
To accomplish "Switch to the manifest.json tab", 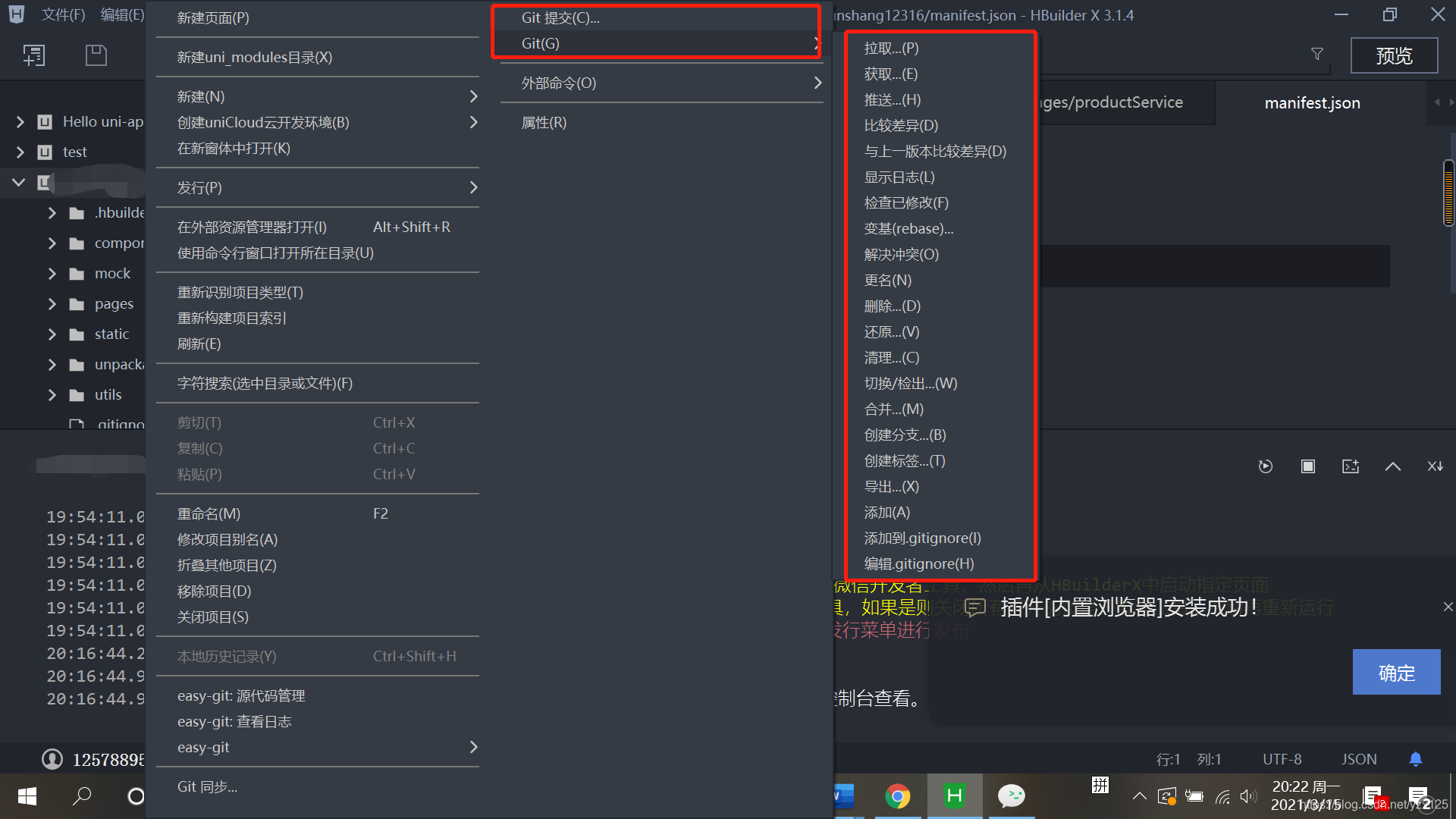I will click(x=1312, y=102).
